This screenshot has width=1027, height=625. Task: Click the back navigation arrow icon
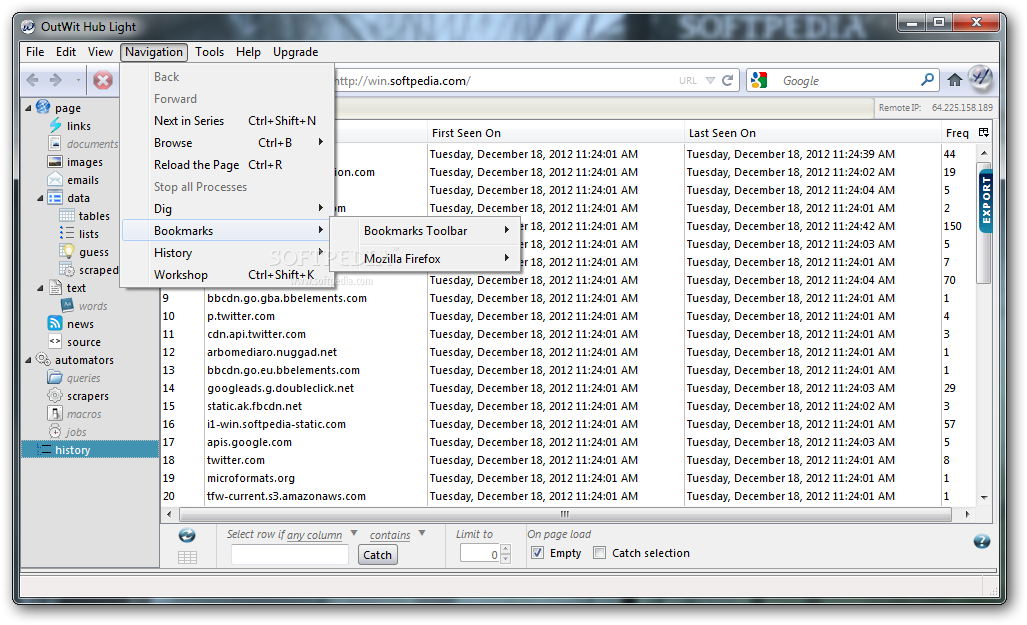[32, 80]
